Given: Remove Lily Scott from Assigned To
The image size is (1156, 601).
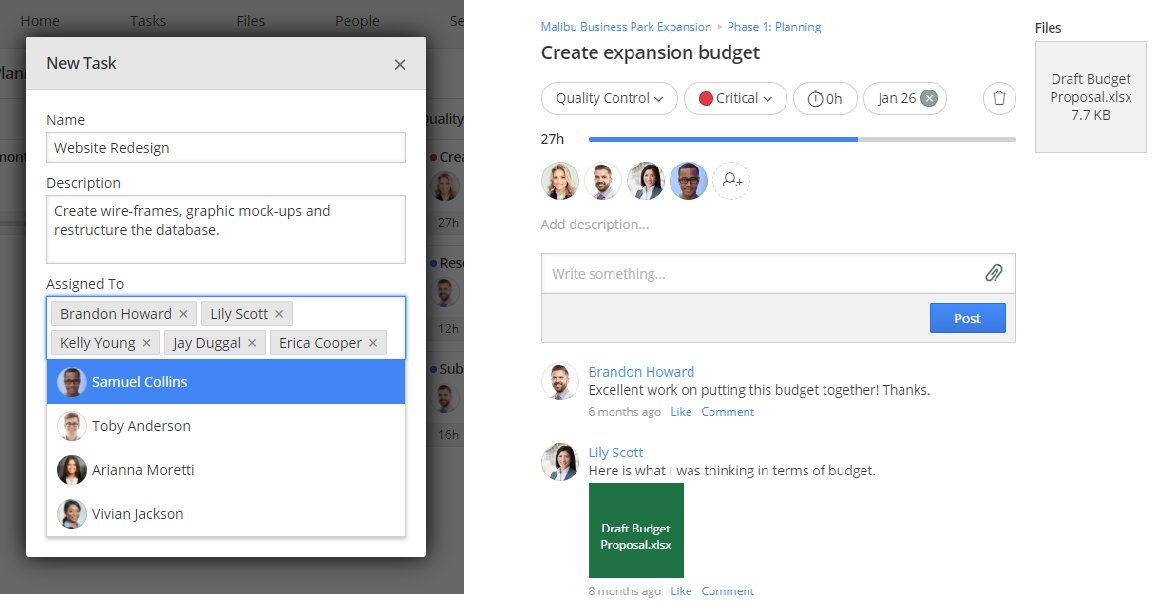Looking at the screenshot, I should 279,314.
